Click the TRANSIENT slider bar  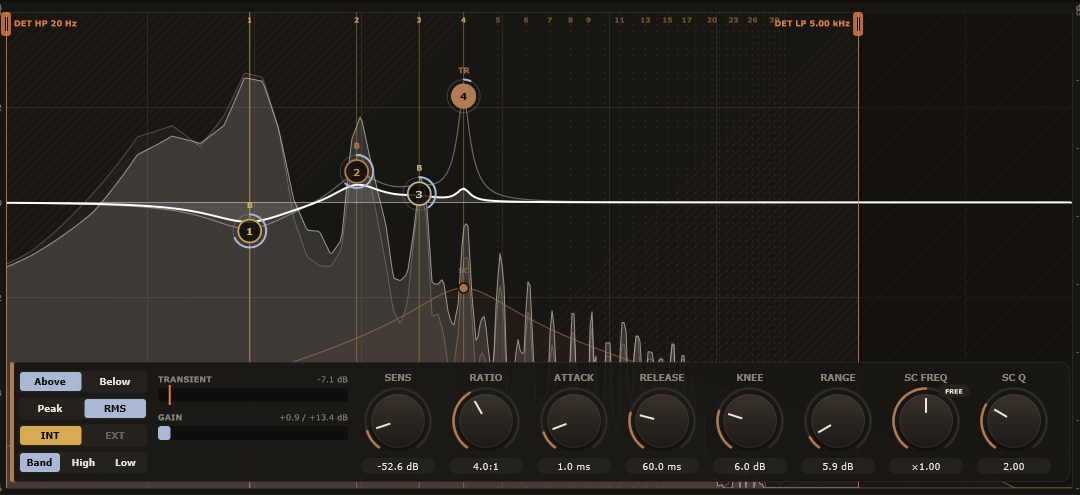pyautogui.click(x=253, y=395)
